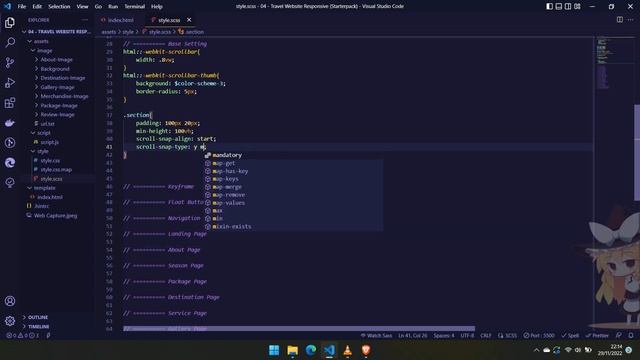The image size is (640, 360).
Task: Open the Selection menu
Action: pos(59,7)
